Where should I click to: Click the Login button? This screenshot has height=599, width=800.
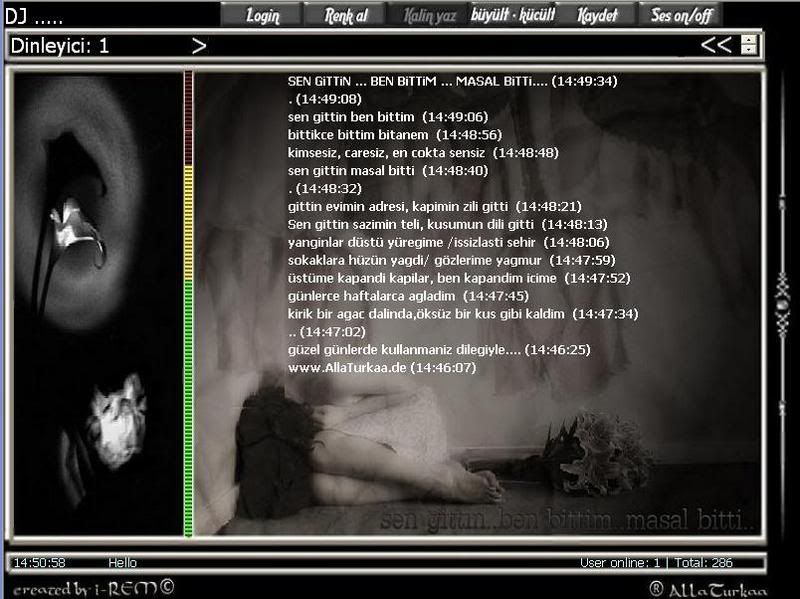coord(263,15)
